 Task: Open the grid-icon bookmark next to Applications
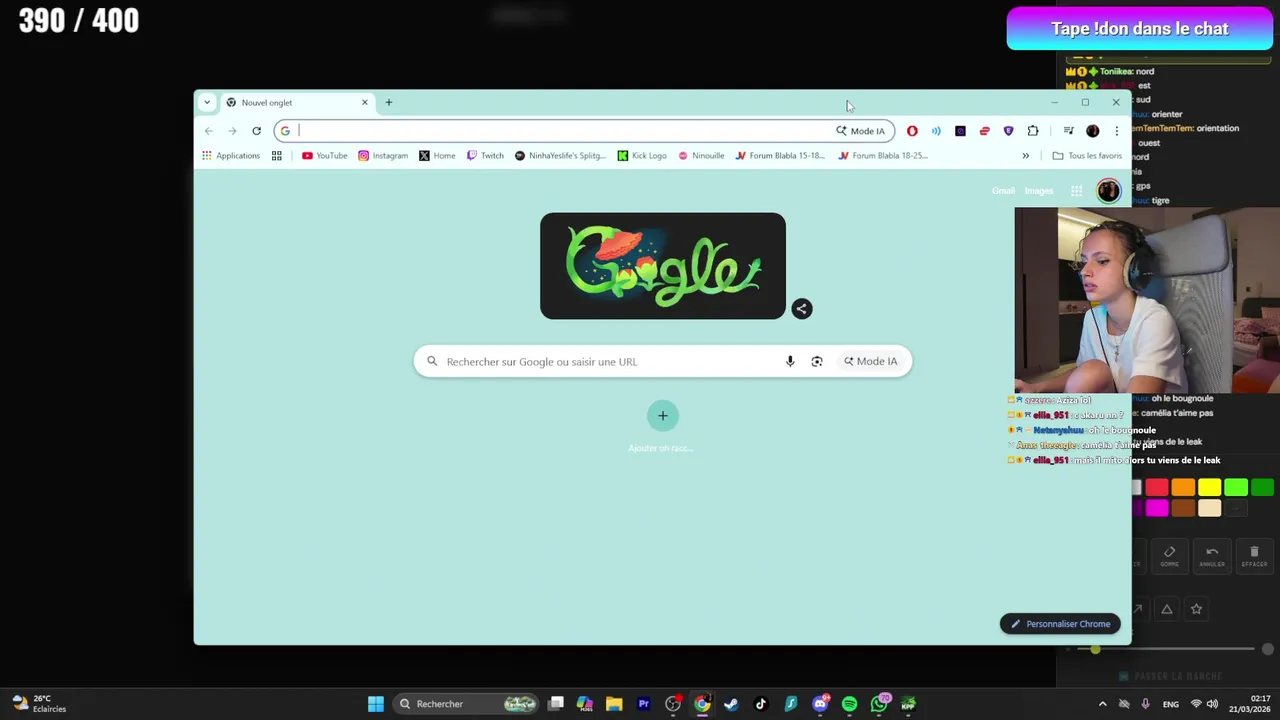(x=277, y=155)
